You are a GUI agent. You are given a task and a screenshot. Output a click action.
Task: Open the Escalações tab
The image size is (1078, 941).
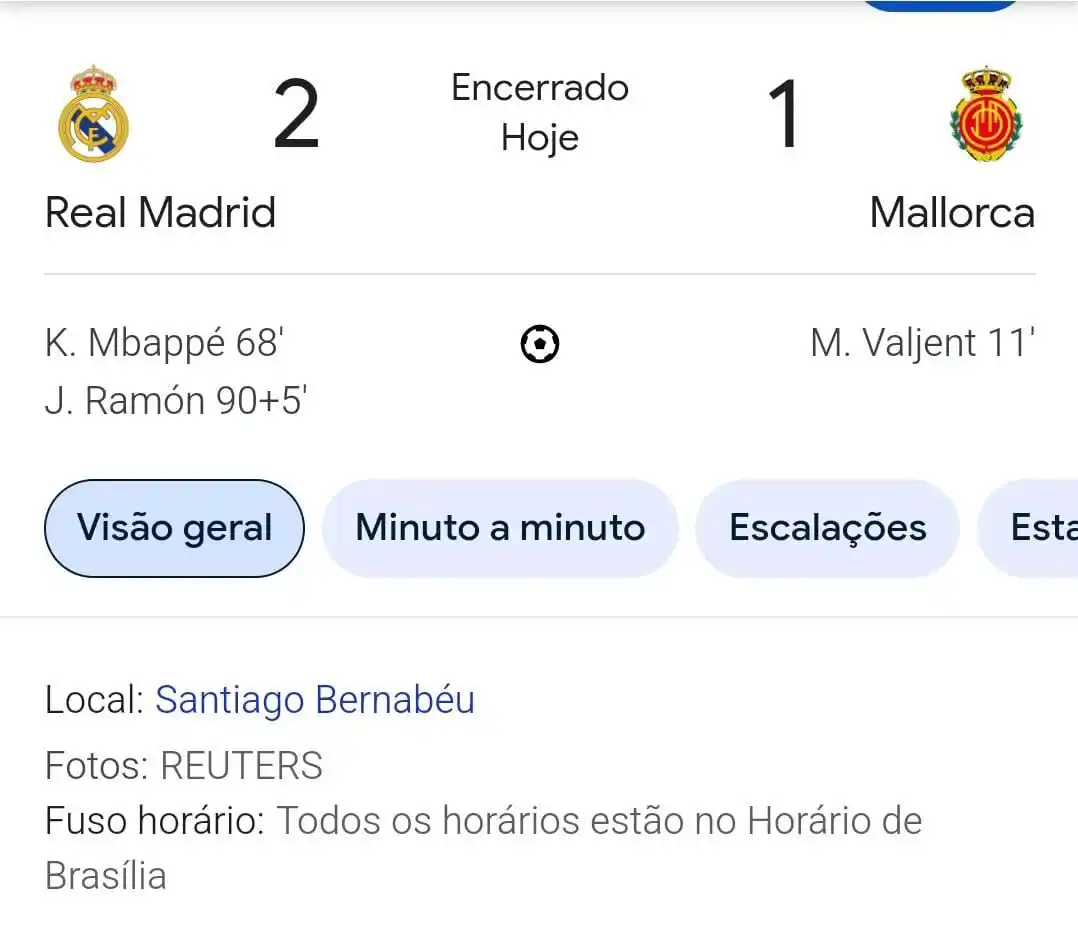828,528
